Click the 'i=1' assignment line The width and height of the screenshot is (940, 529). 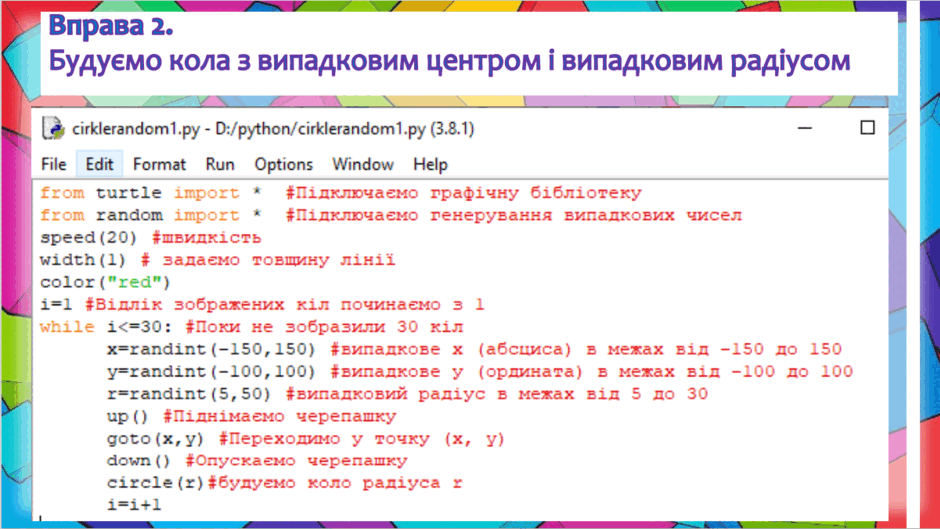coord(56,305)
